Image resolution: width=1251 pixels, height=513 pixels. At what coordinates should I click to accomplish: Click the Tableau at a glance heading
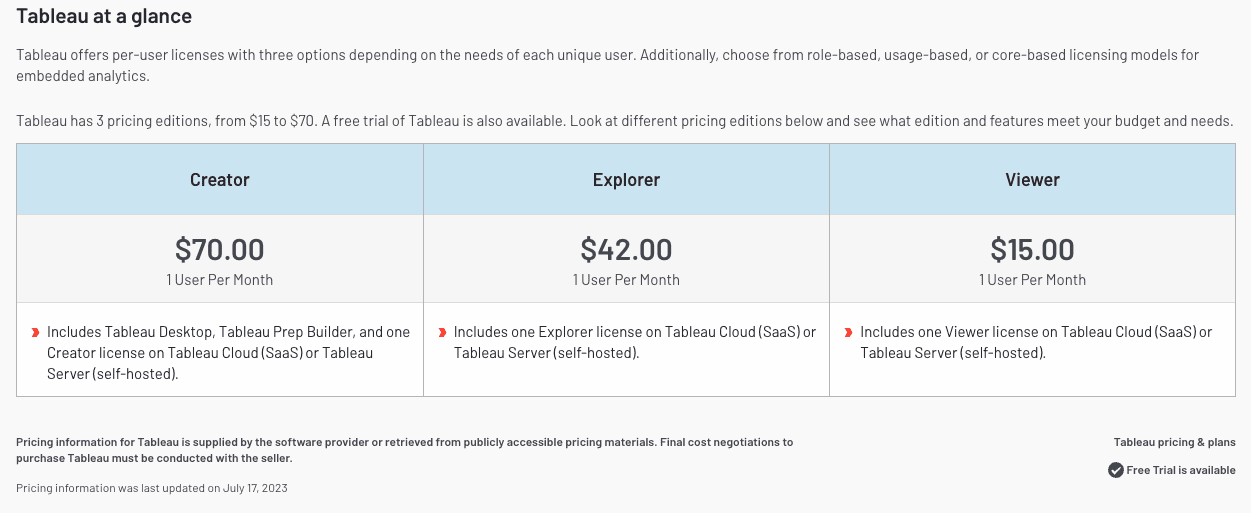pyautogui.click(x=104, y=16)
